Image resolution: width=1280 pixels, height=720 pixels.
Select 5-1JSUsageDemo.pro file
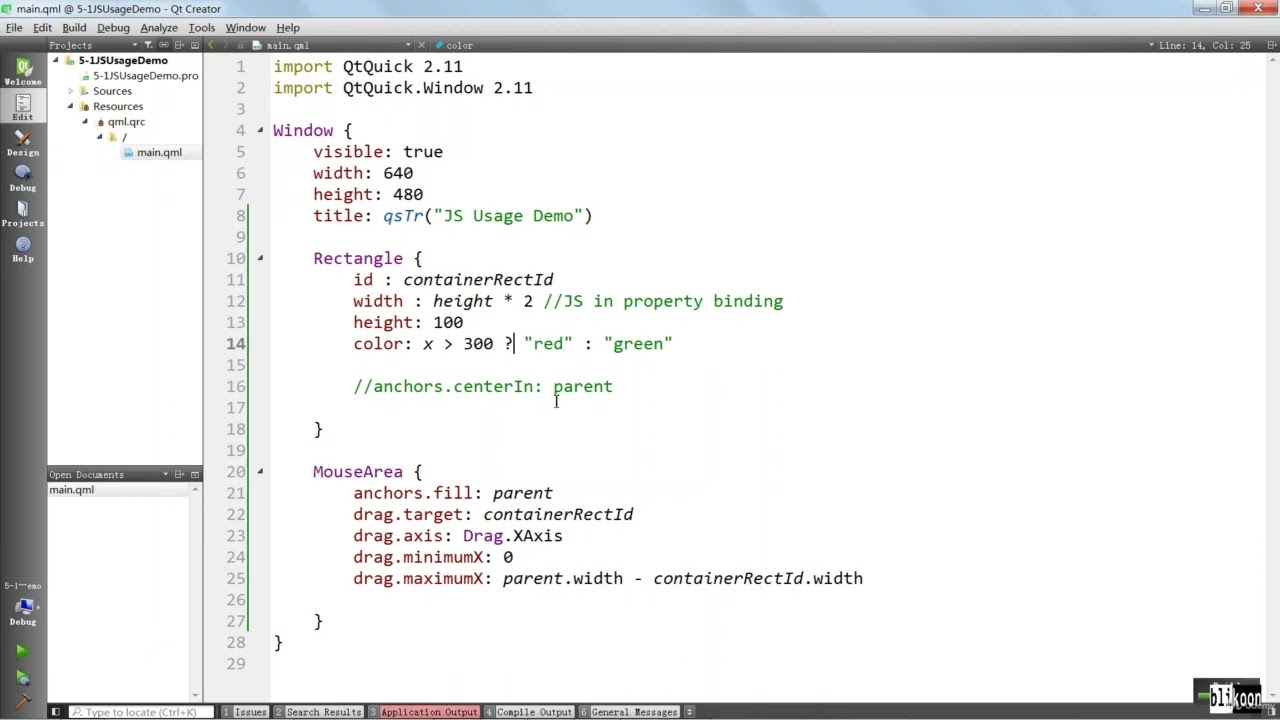pyautogui.click(x=145, y=75)
